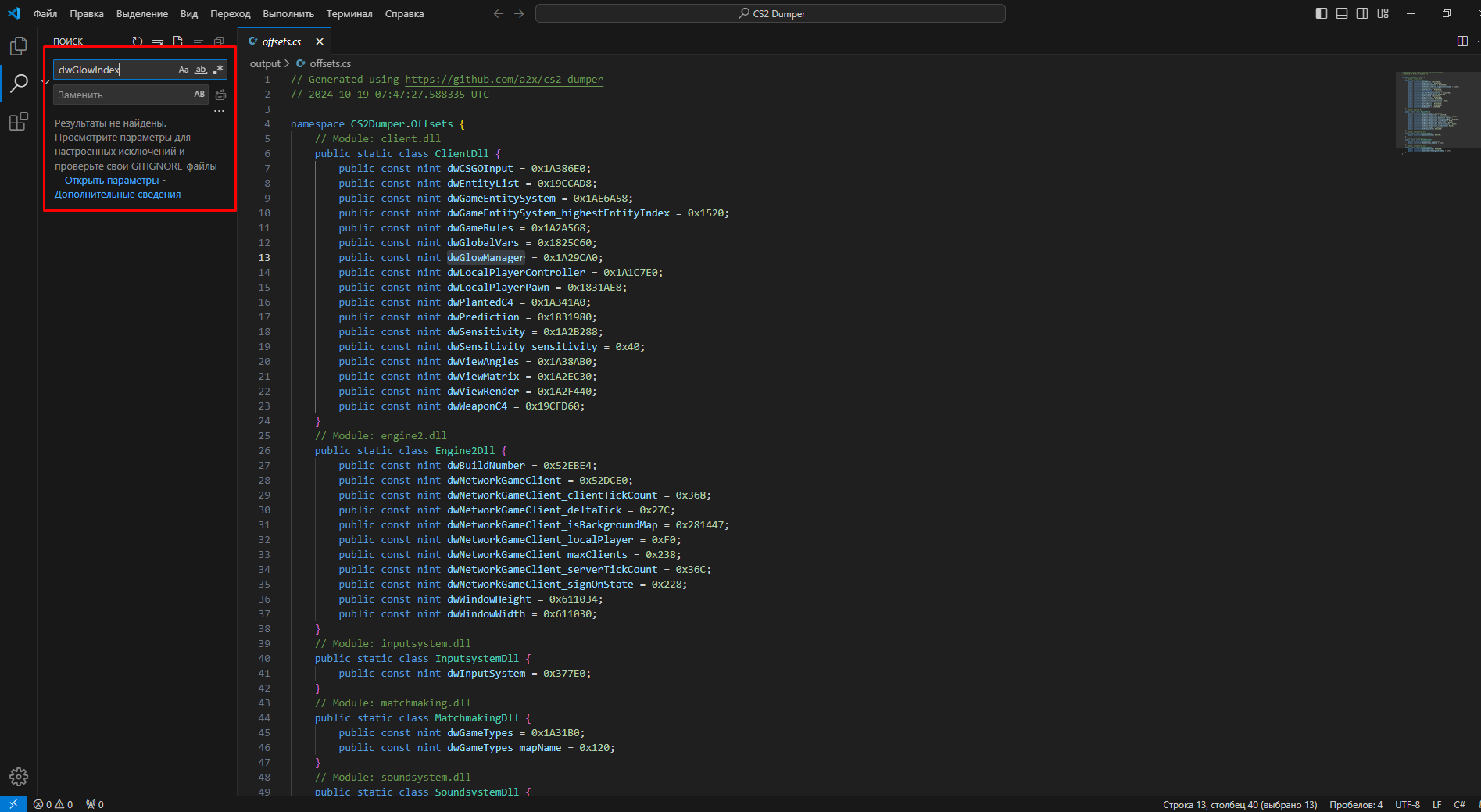Viewport: 1481px width, 812px height.
Task: Open the Выделение menu
Action: tap(142, 13)
